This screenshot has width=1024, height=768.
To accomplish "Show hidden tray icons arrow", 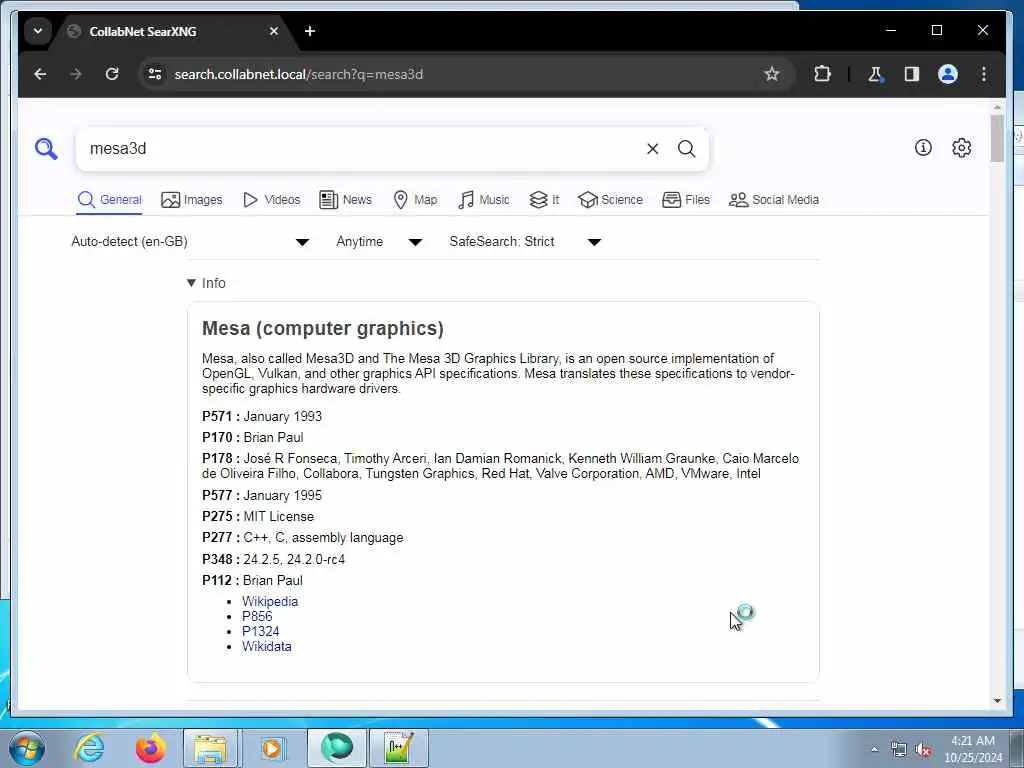I will 874,750.
